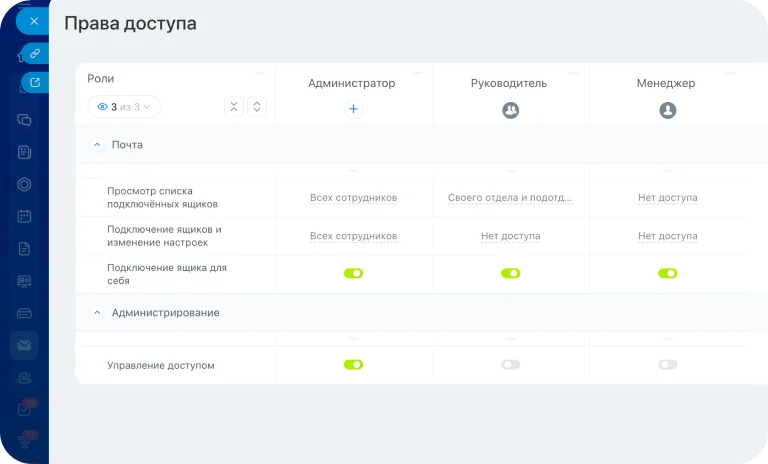Add member to Администратор role with plus
The image size is (768, 464).
pos(353,109)
